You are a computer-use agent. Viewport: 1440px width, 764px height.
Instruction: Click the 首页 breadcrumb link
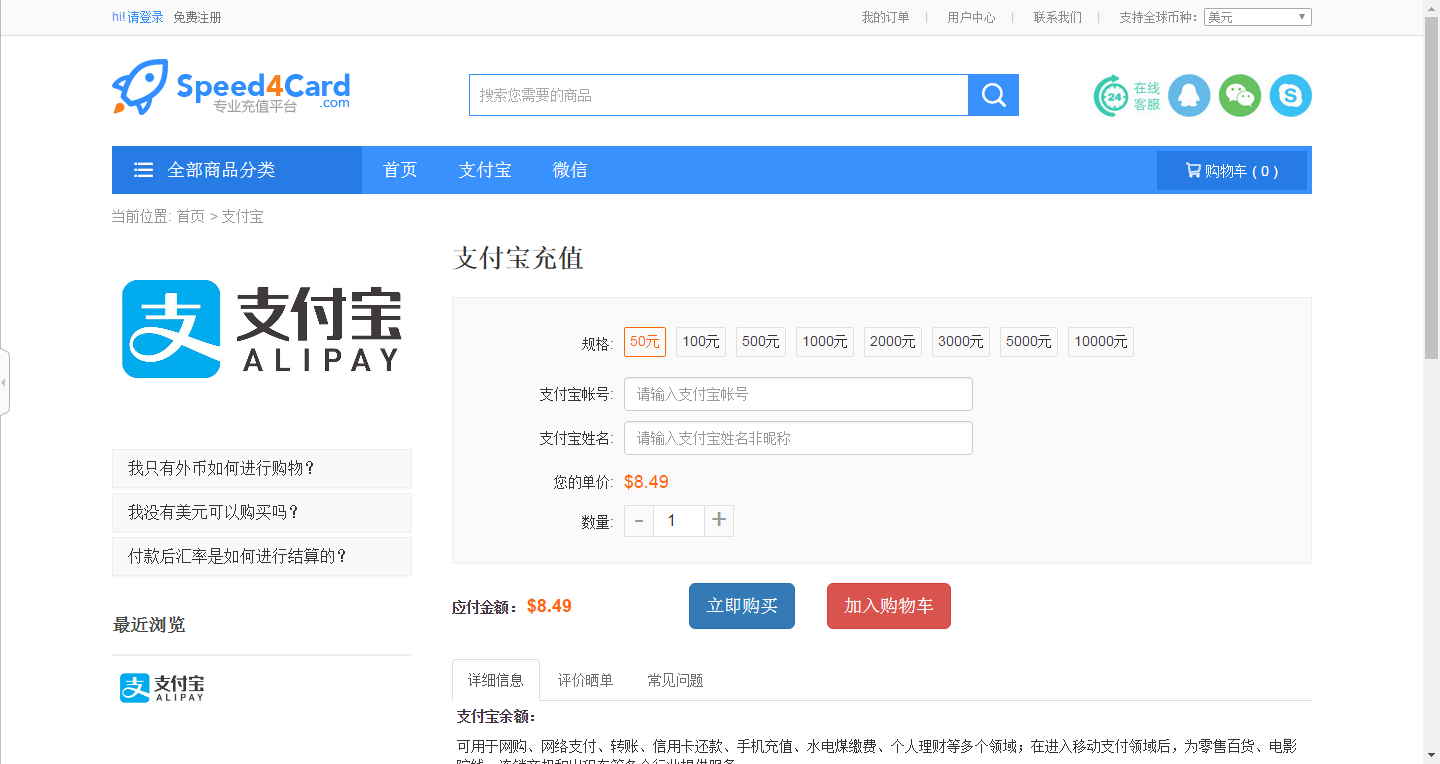click(191, 216)
